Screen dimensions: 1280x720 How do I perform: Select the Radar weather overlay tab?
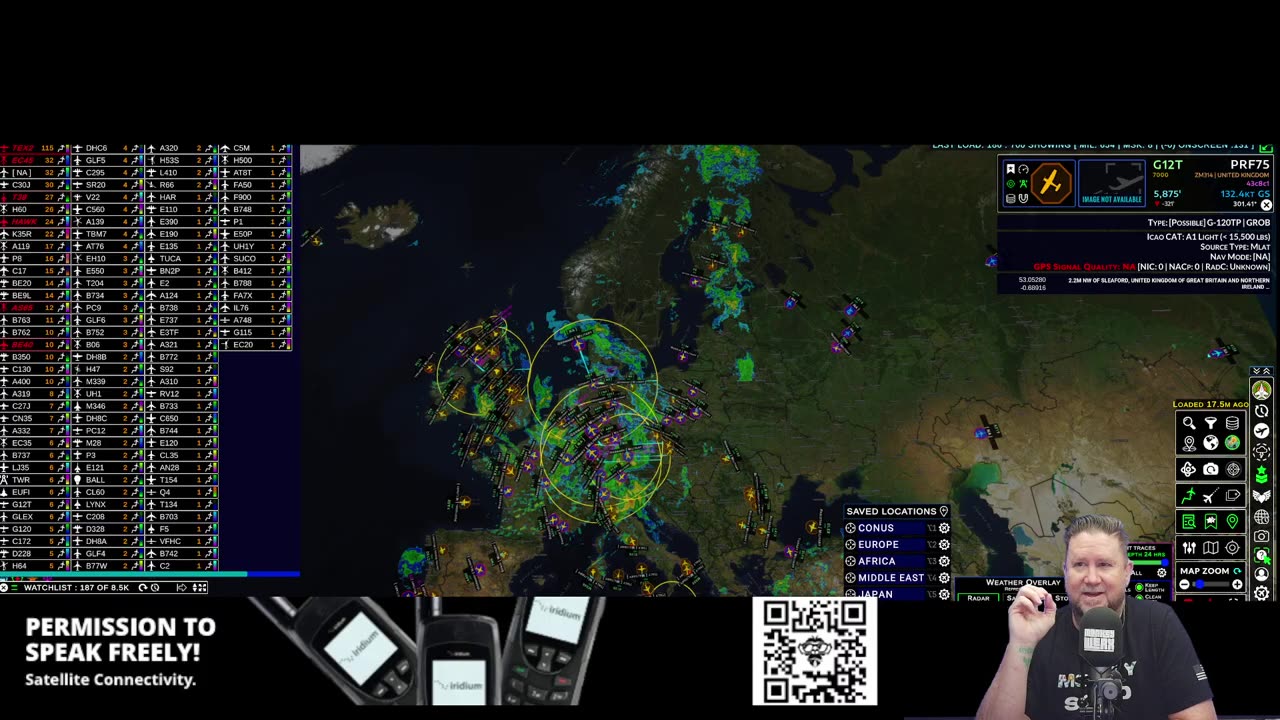978,598
